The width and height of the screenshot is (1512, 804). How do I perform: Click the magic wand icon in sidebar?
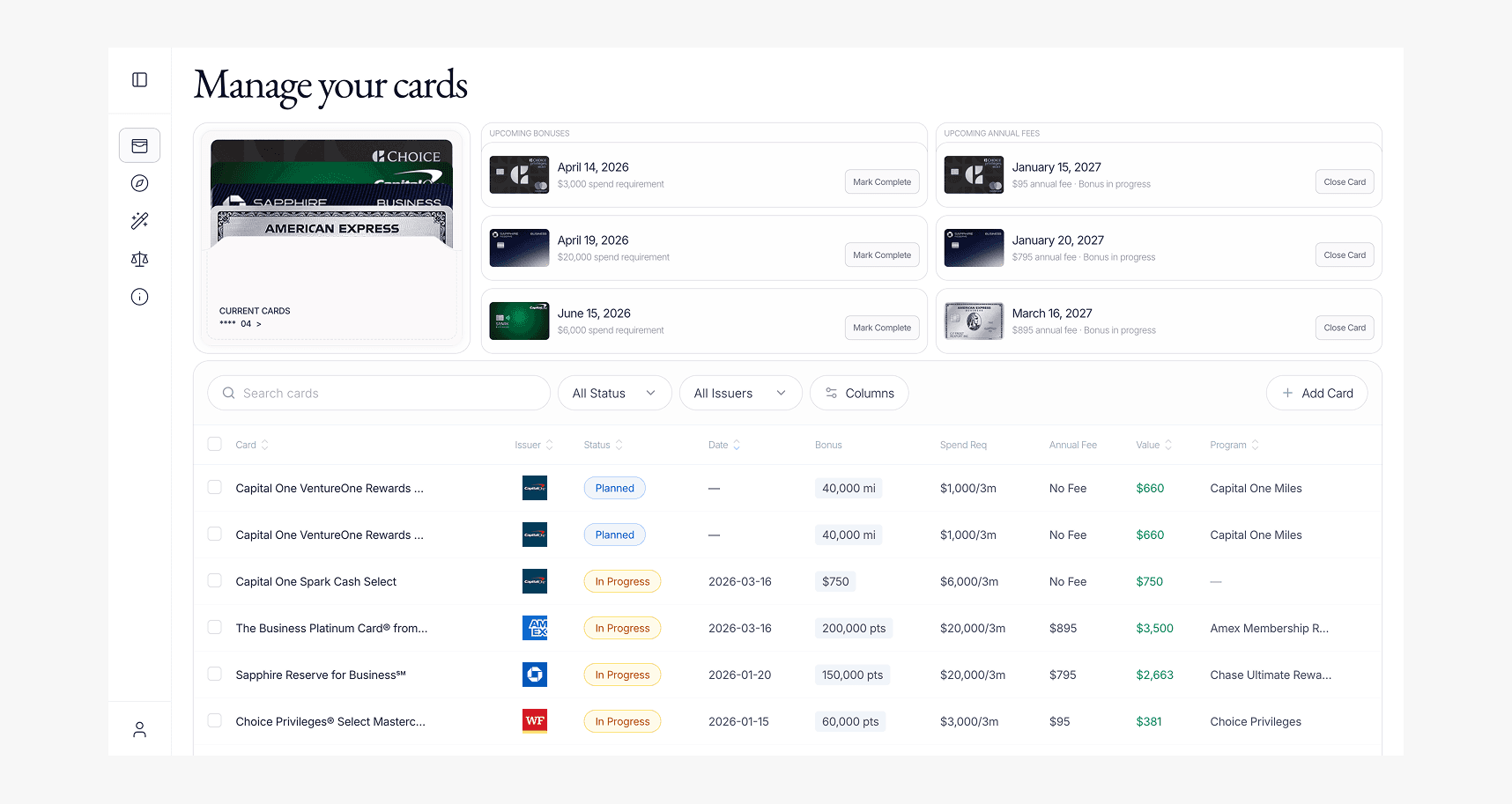pyautogui.click(x=139, y=221)
